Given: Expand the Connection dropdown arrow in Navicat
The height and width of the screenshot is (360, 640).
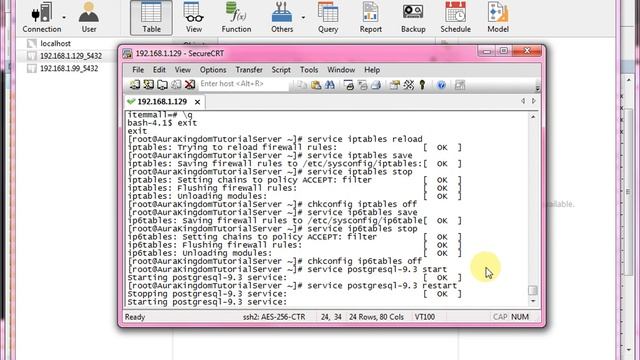Looking at the screenshot, I should tap(64, 18).
